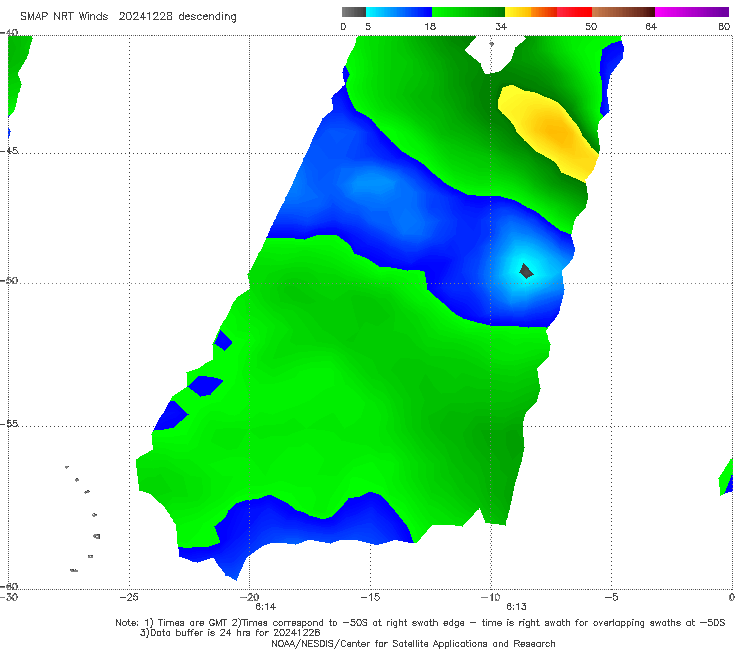740x650 pixels.
Task: Click the NOAA/NESDIS Center for Satellite Applications credit
Action: click(413, 643)
